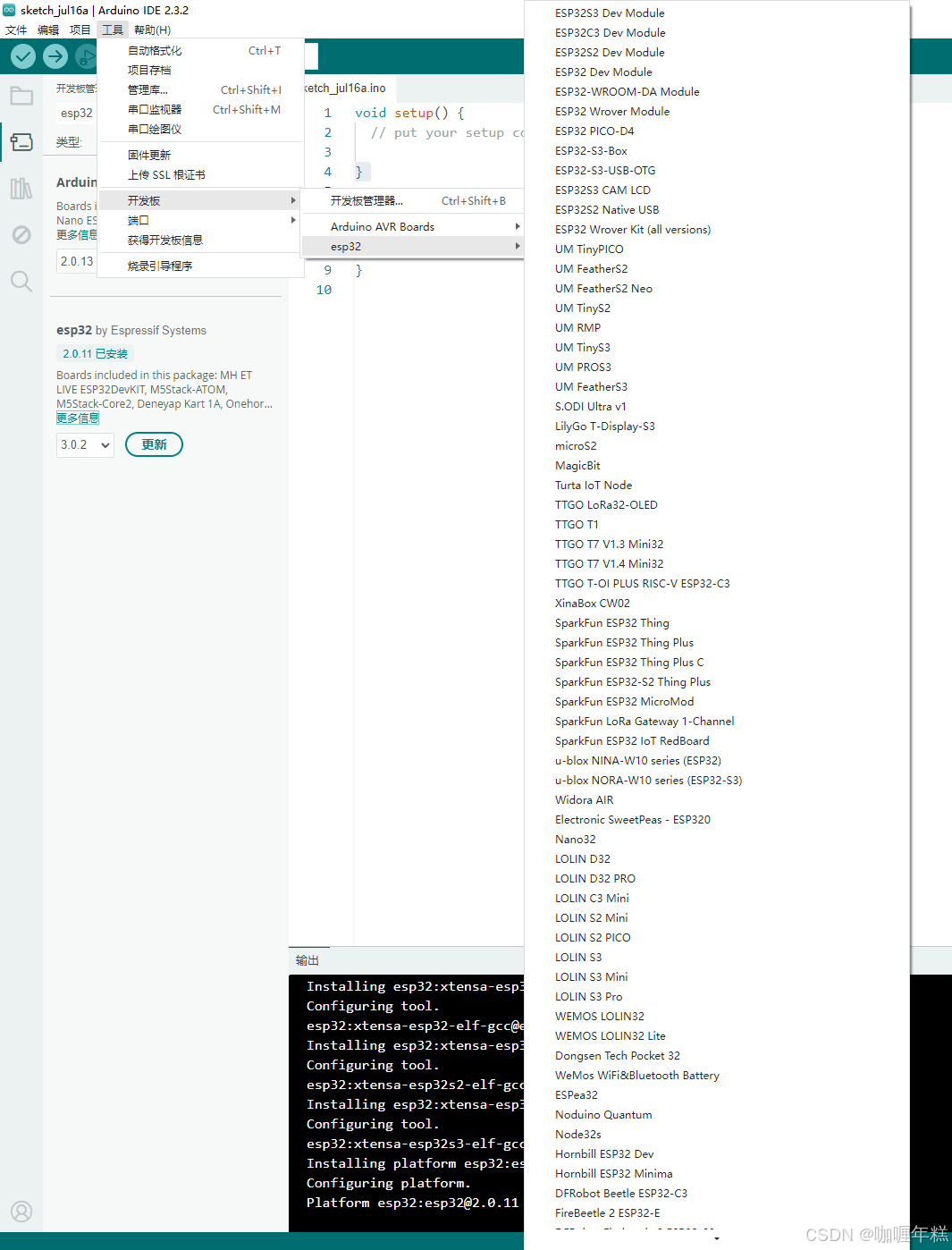
Task: Click the Upload arrow toolbar button
Action: [x=55, y=56]
